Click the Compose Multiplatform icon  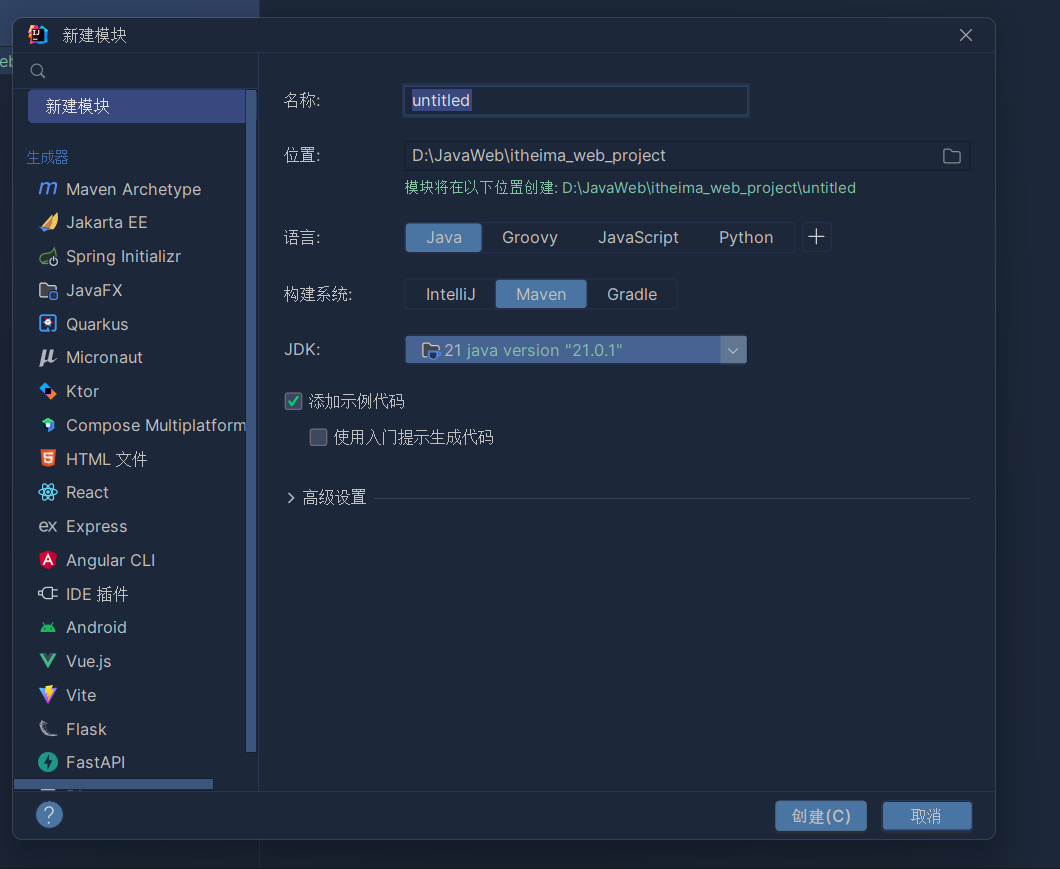pos(48,425)
